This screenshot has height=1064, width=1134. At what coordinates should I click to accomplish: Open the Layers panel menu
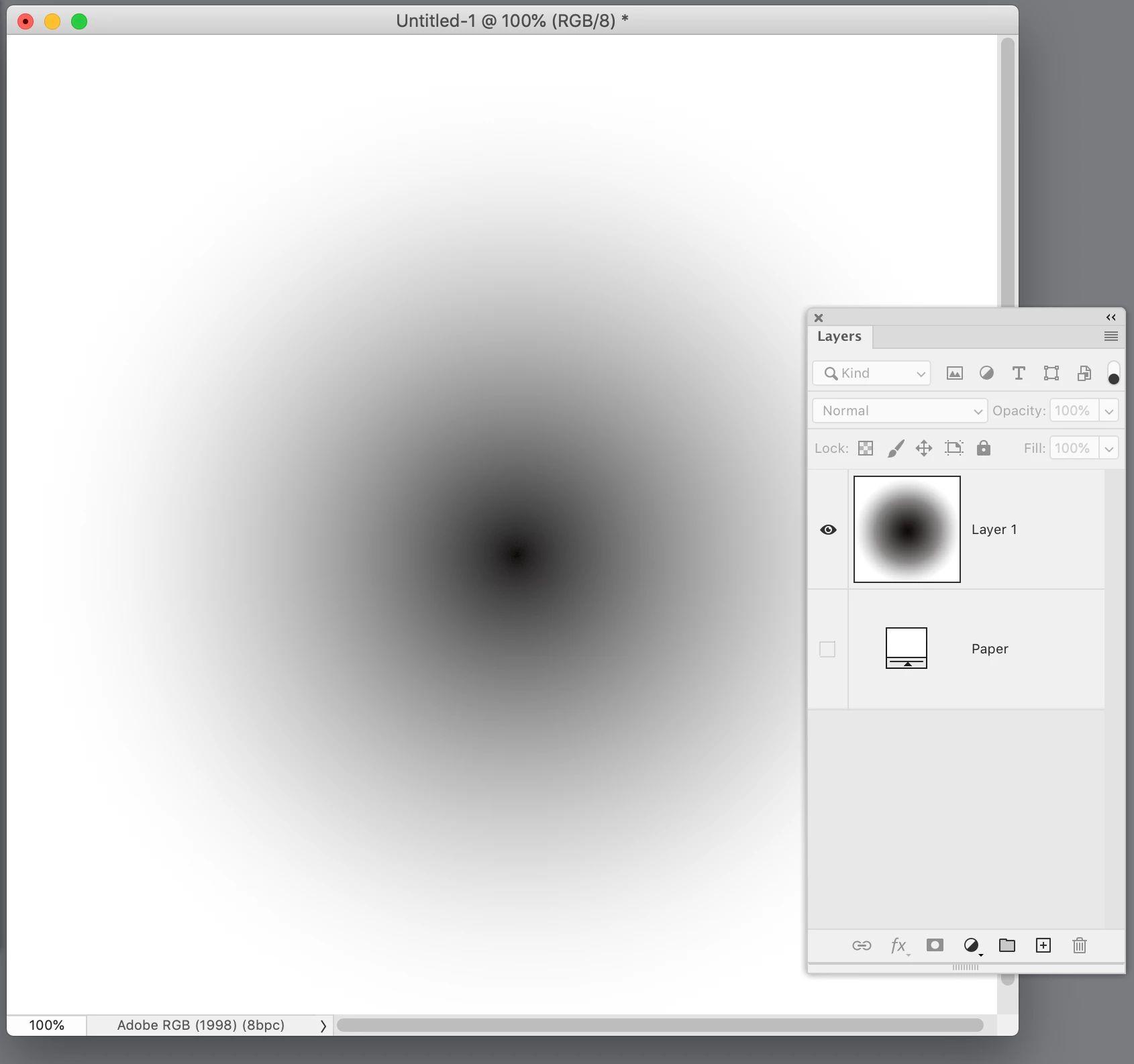(1111, 336)
